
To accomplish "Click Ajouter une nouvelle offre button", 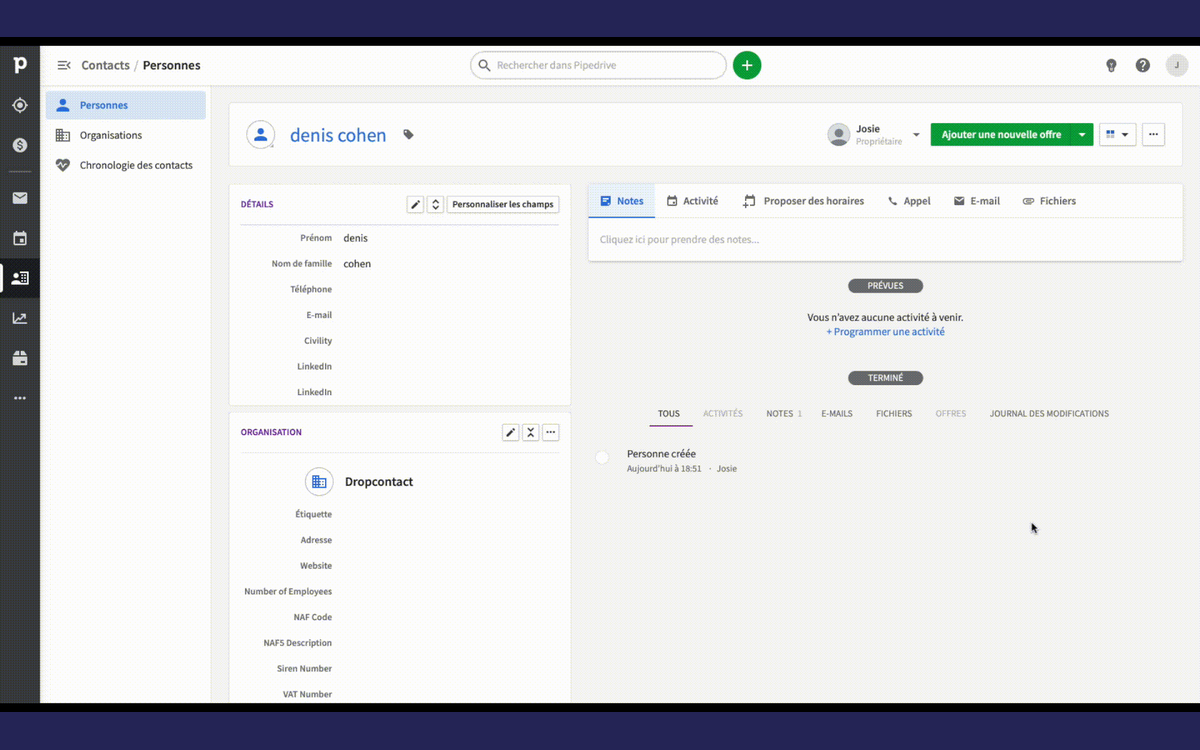I will coord(1001,134).
